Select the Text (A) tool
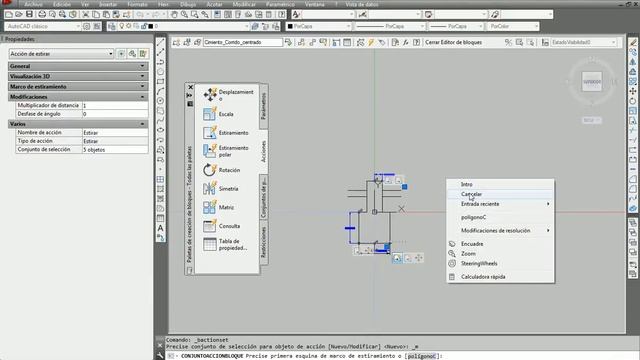Viewport: 640px width, 360px height. [161, 228]
